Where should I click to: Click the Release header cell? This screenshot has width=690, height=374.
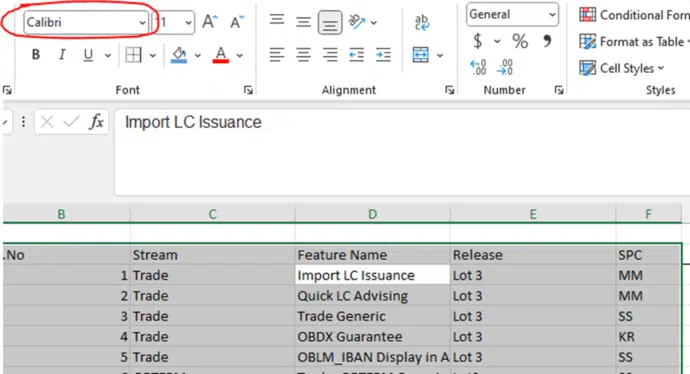click(533, 255)
